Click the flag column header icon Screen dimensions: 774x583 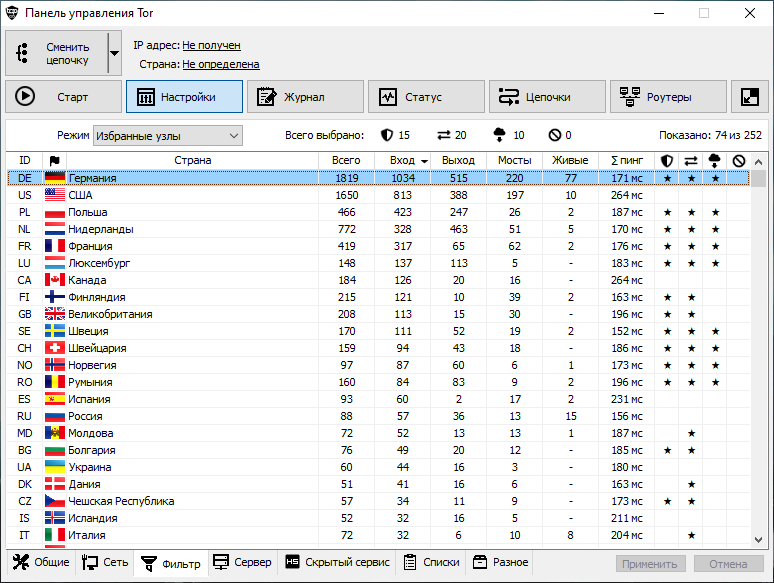[54, 160]
